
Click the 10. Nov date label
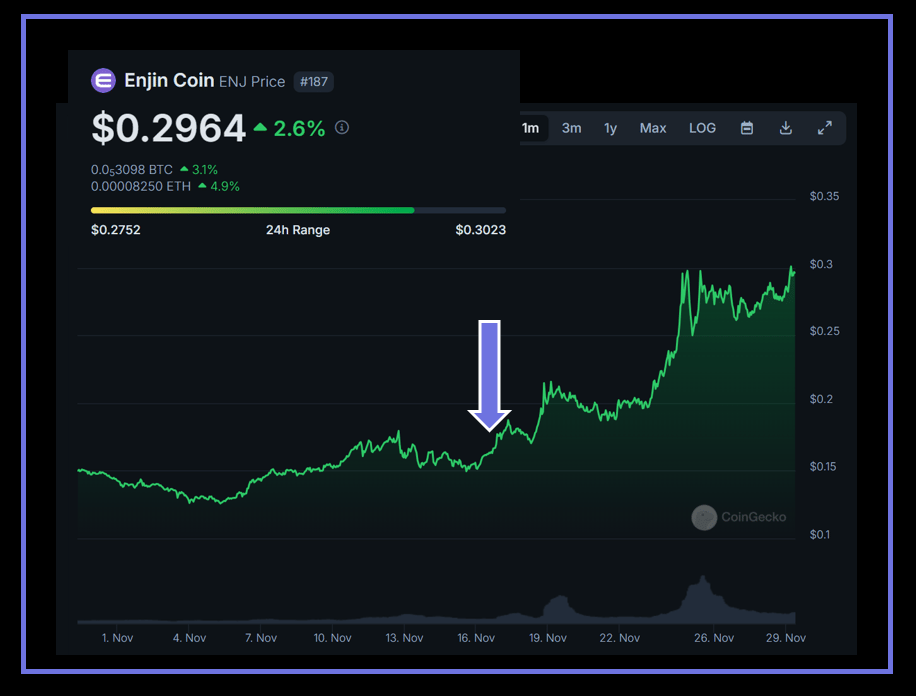[x=332, y=638]
